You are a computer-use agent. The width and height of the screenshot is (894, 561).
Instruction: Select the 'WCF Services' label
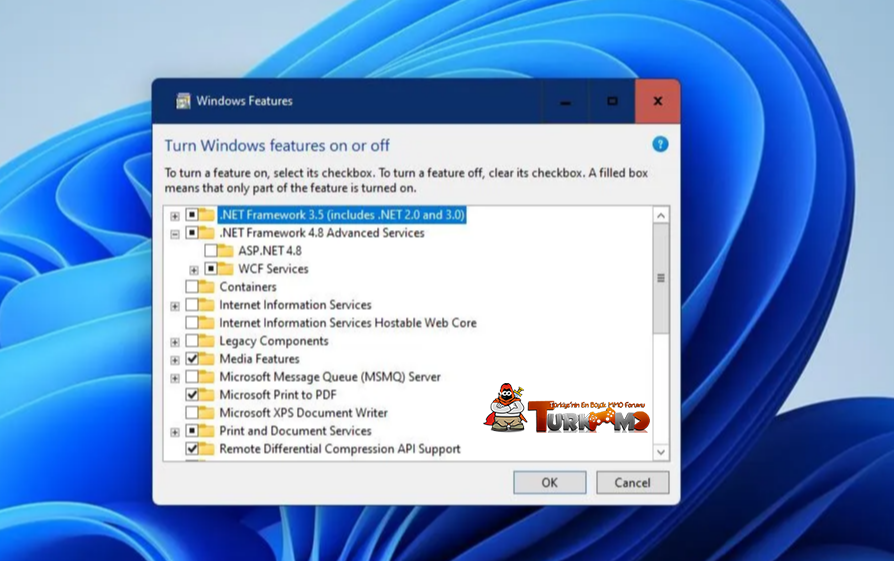pyautogui.click(x=273, y=269)
